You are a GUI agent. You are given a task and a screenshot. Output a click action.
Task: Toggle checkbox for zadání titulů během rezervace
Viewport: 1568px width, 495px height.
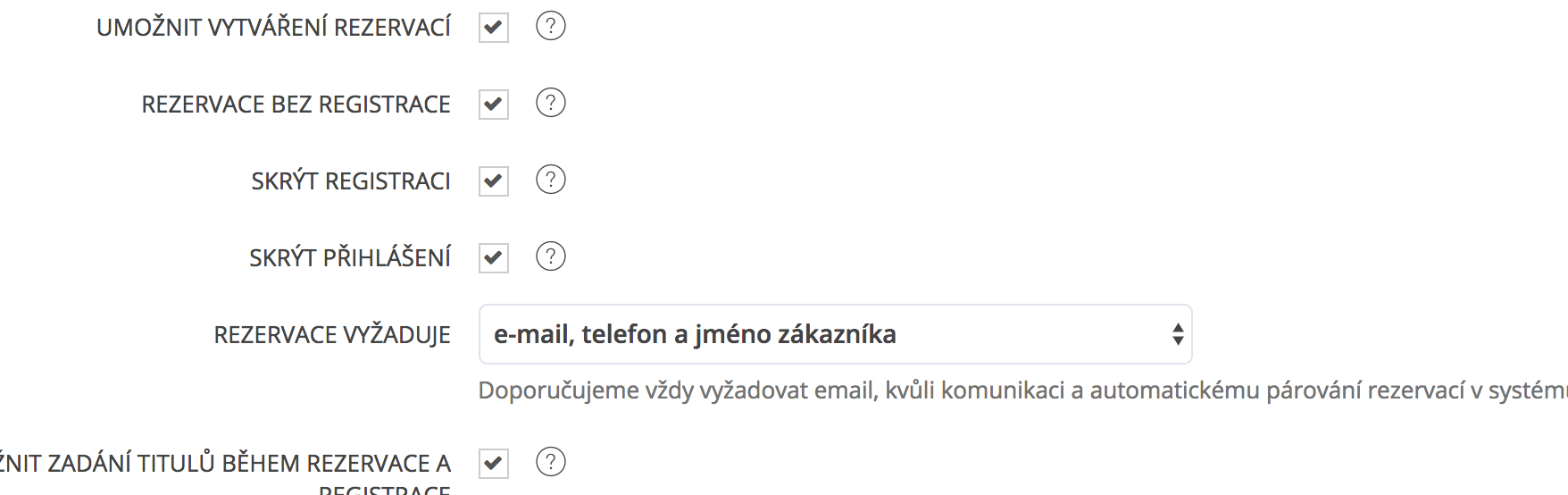494,464
